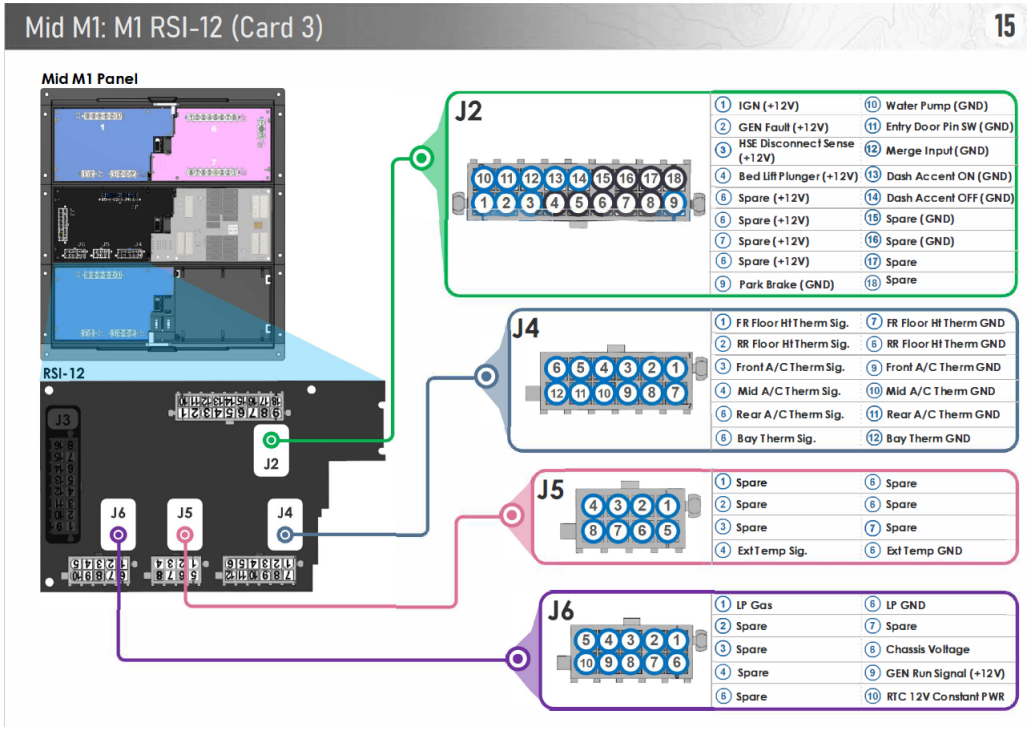
Task: Select 'Mid A/C Therm Sig.' entry
Action: click(789, 391)
